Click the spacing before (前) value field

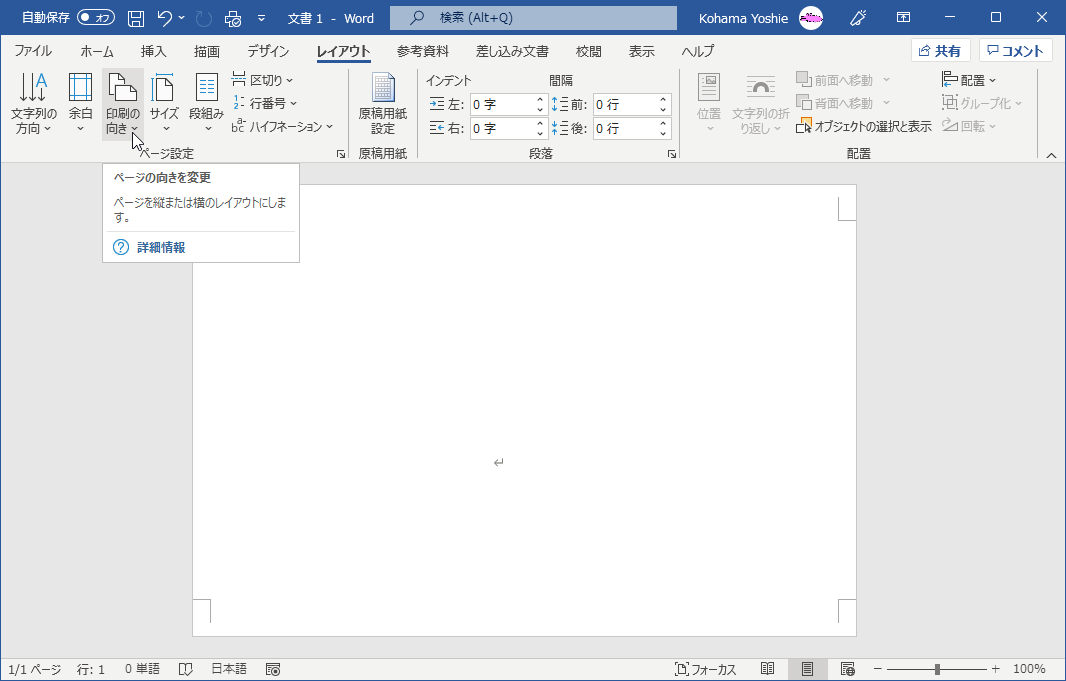pos(624,105)
